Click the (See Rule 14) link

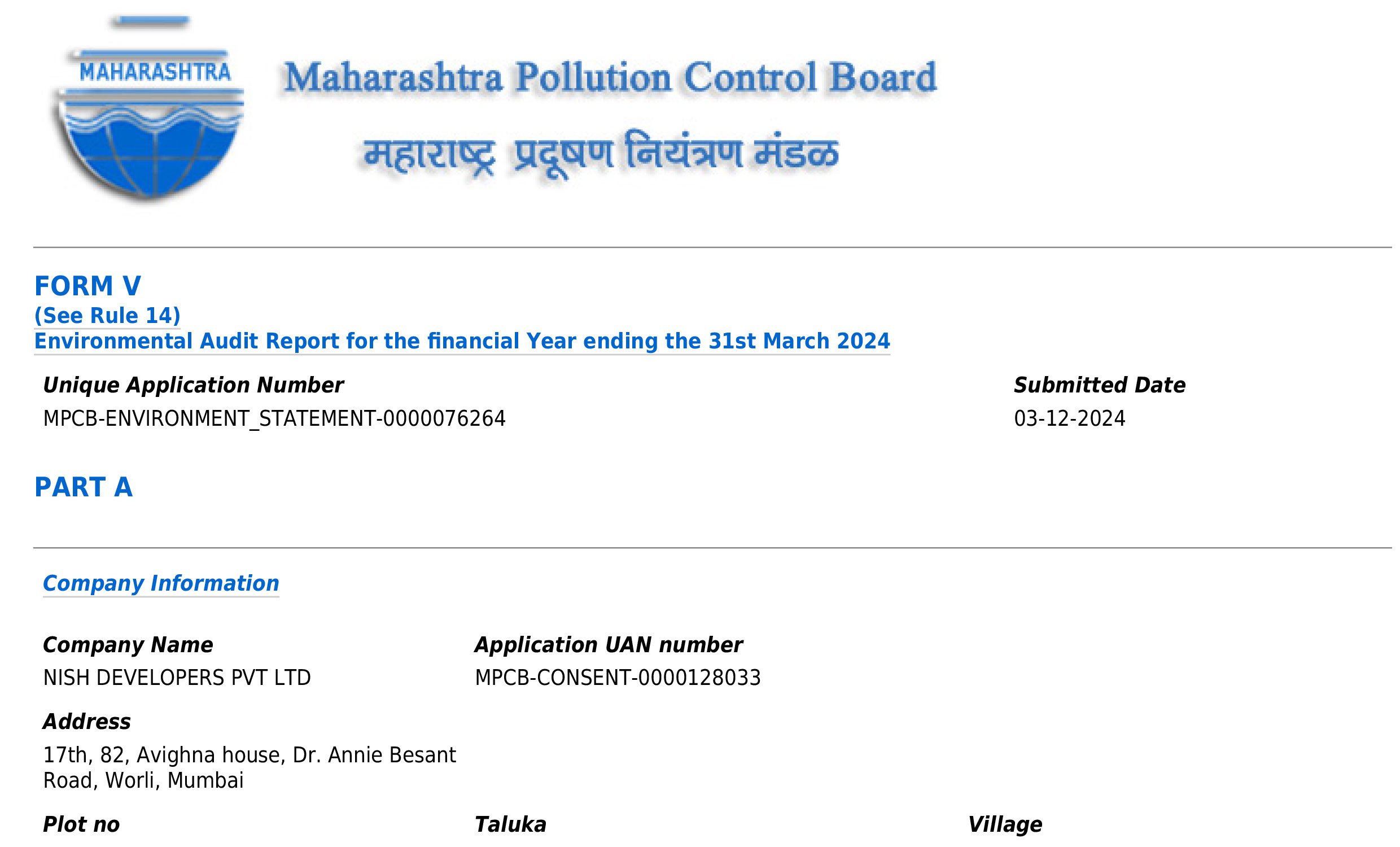107,316
